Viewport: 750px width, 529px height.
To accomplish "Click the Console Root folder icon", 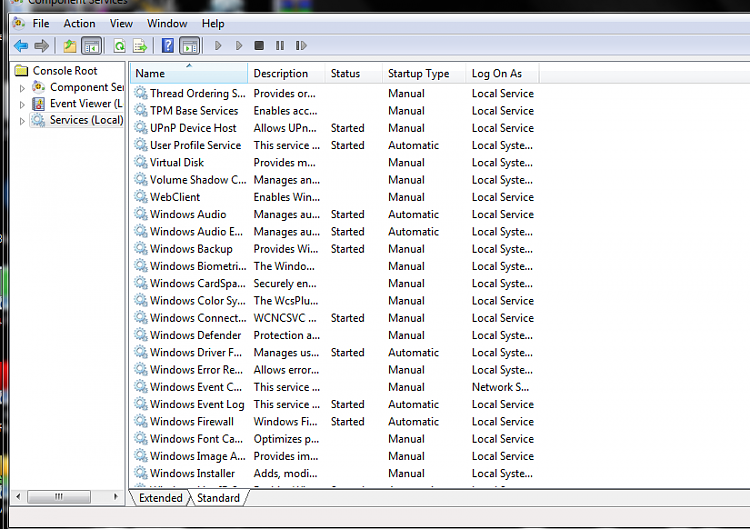I will pyautogui.click(x=22, y=71).
